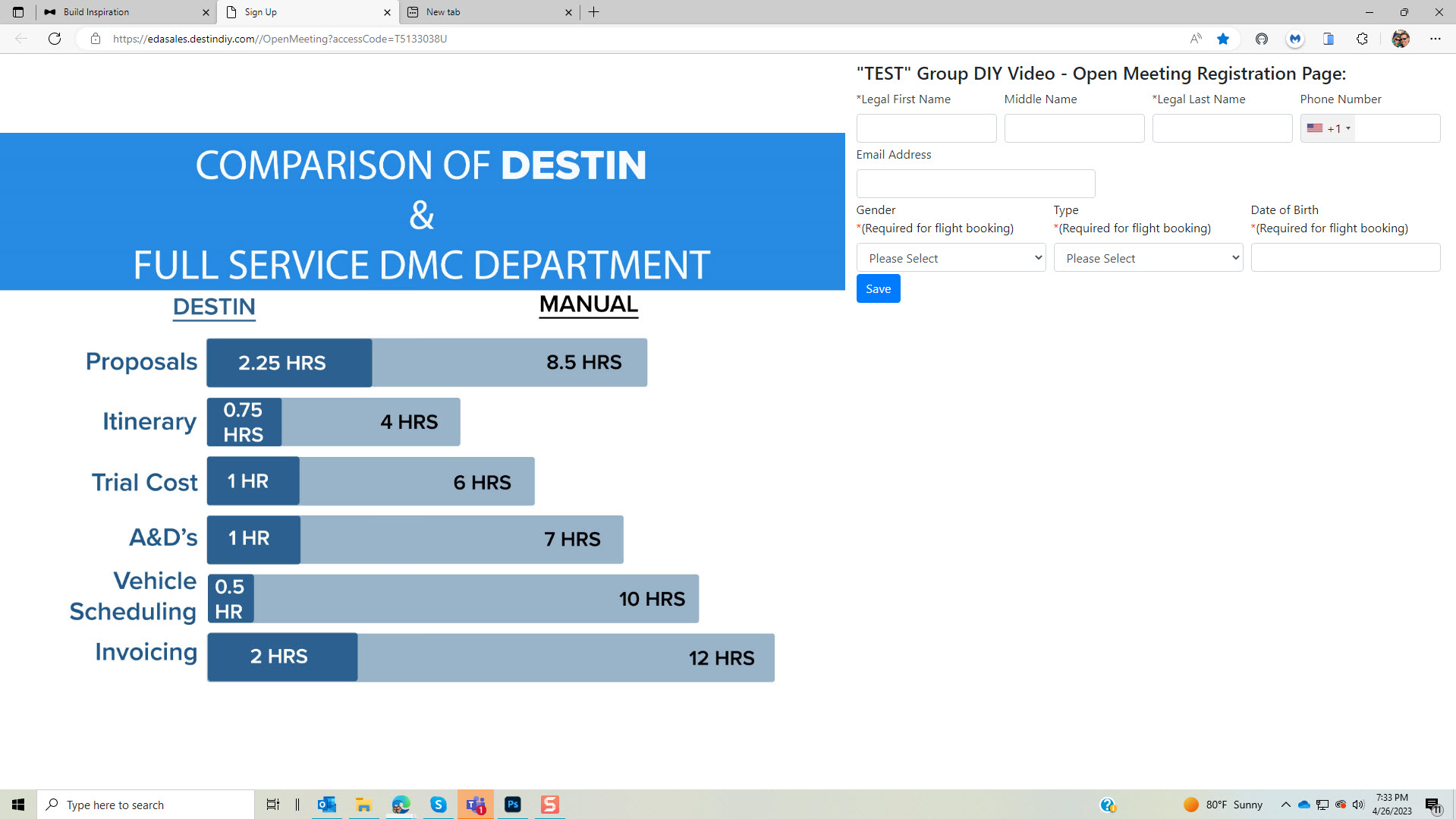This screenshot has width=1456, height=819.
Task: Open the network tray icon
Action: pyautogui.click(x=1322, y=805)
